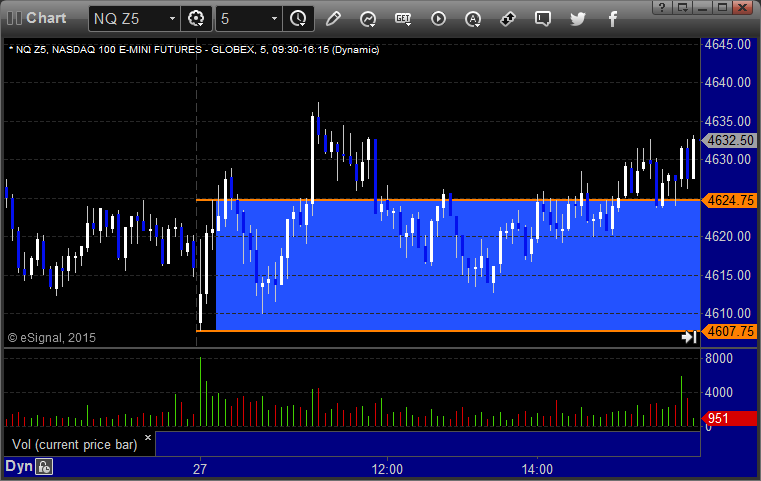Open the time template clock icon
Image resolution: width=761 pixels, height=481 pixels.
298,19
